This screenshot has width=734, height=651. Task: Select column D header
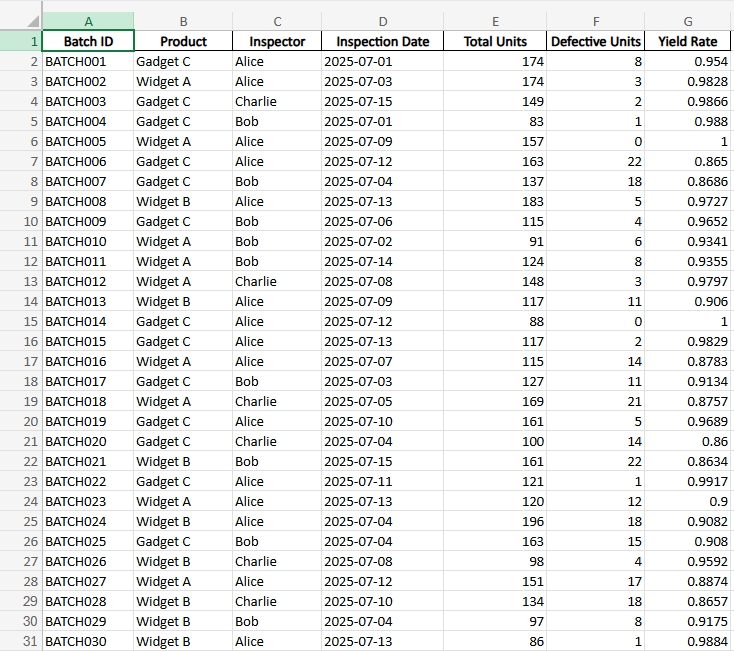[x=382, y=21]
